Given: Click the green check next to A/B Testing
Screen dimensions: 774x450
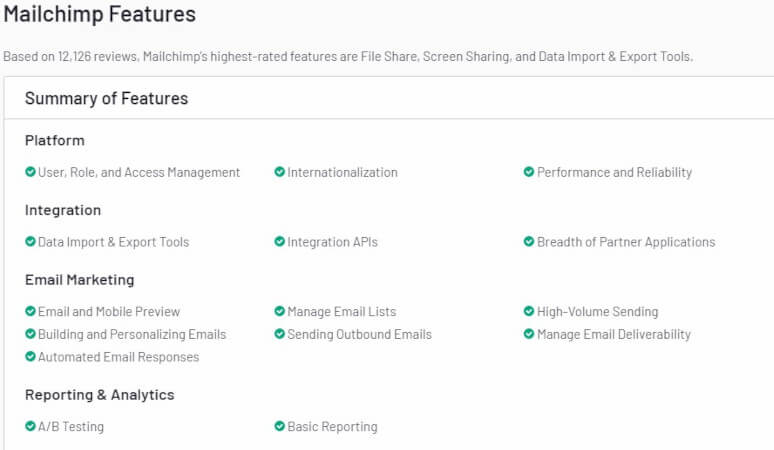Looking at the screenshot, I should [x=30, y=427].
